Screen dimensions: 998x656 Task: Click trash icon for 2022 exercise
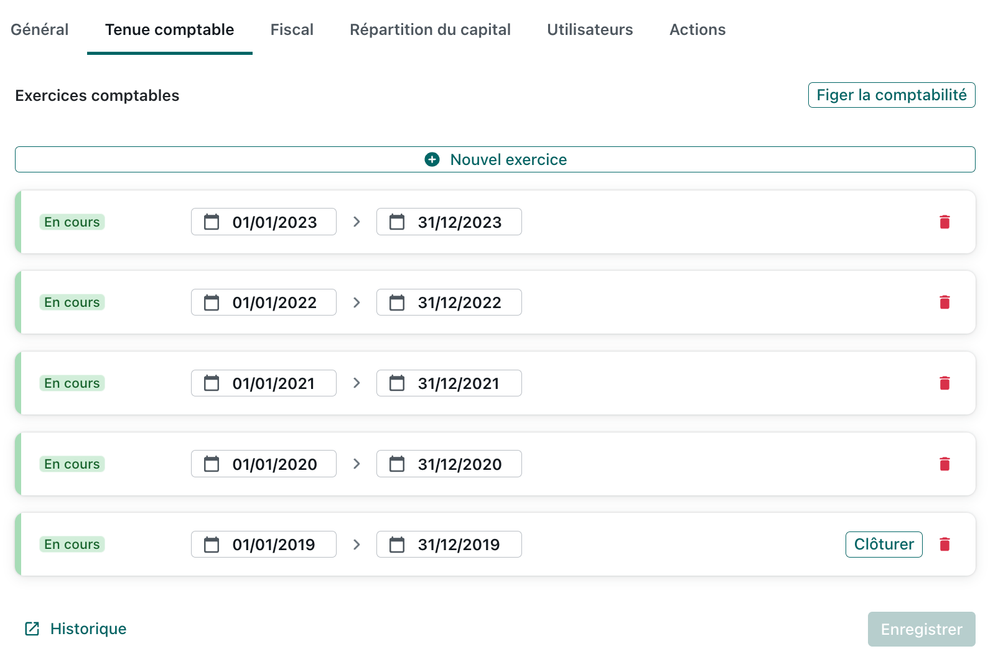coord(944,302)
